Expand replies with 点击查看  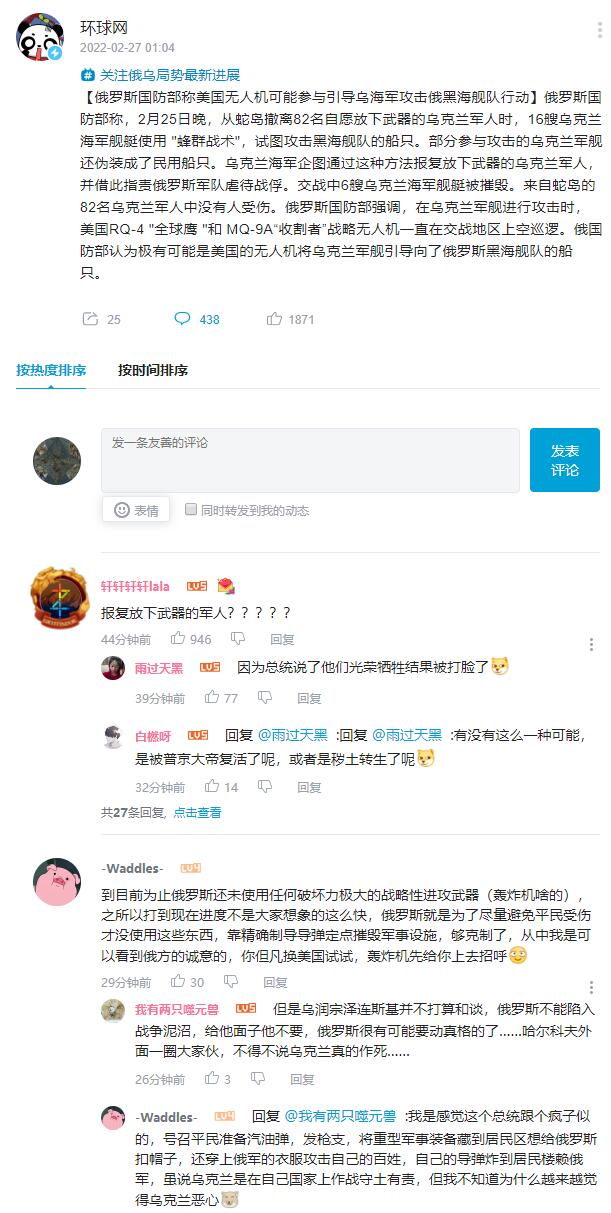[x=197, y=813]
